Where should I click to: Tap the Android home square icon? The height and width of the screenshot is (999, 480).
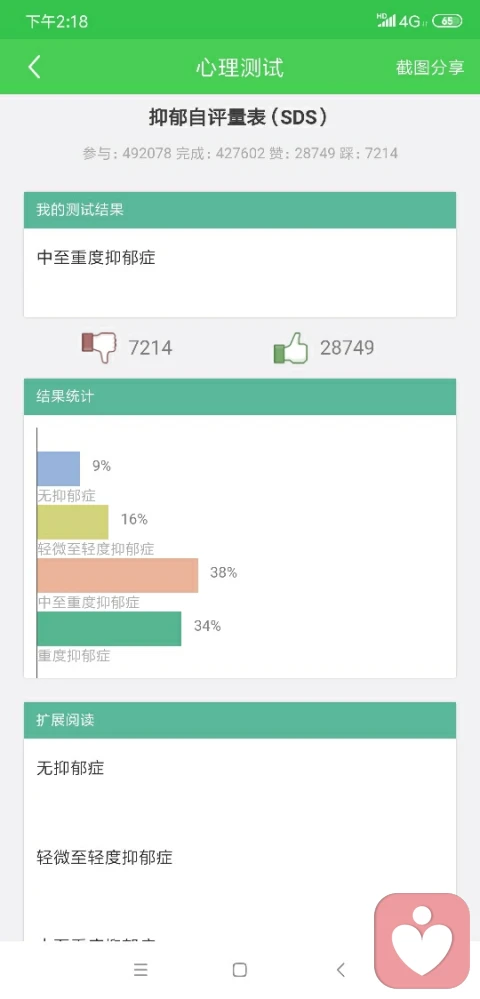[240, 970]
